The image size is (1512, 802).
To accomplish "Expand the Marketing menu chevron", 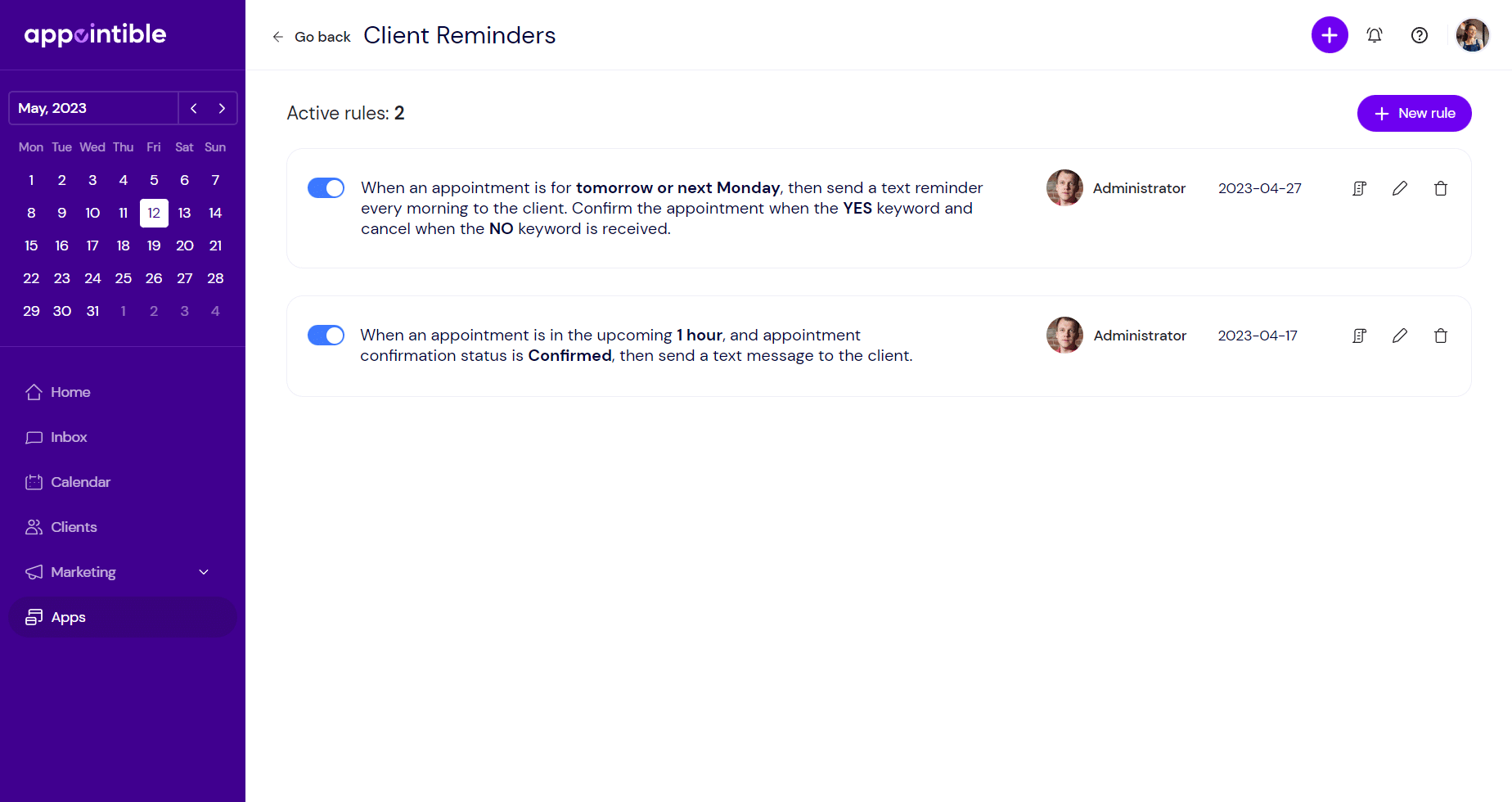I will click(x=204, y=572).
